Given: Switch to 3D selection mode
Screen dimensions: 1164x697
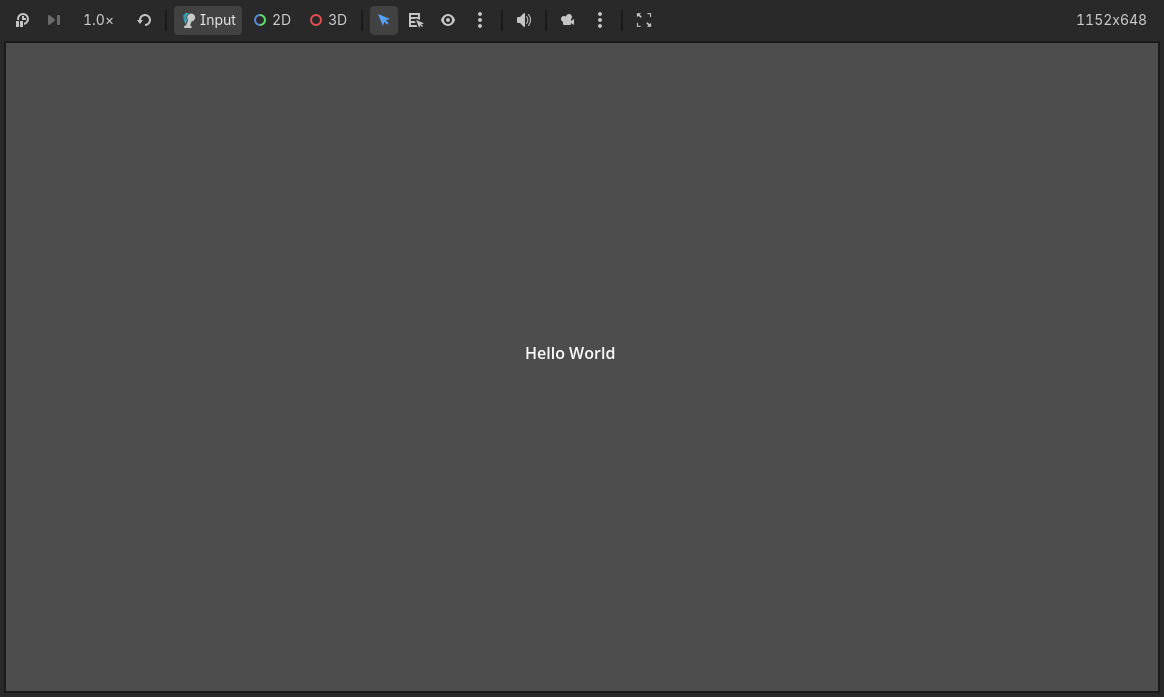Looking at the screenshot, I should click(x=328, y=20).
